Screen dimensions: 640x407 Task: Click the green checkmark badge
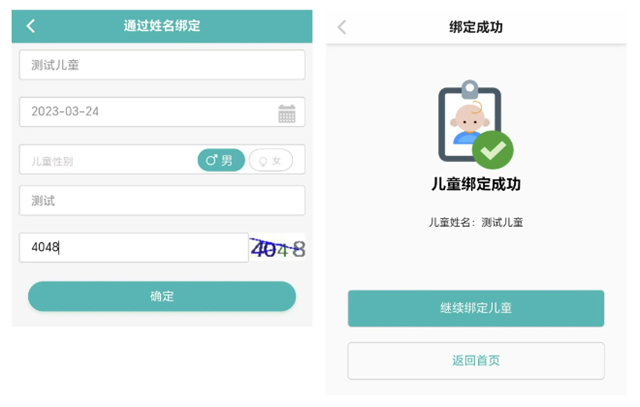point(493,150)
